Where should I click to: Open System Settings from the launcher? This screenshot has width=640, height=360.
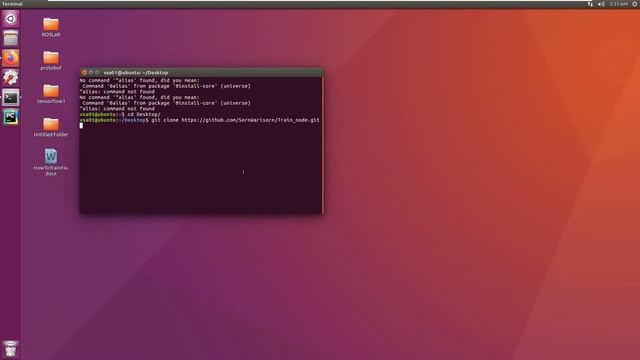click(11, 78)
